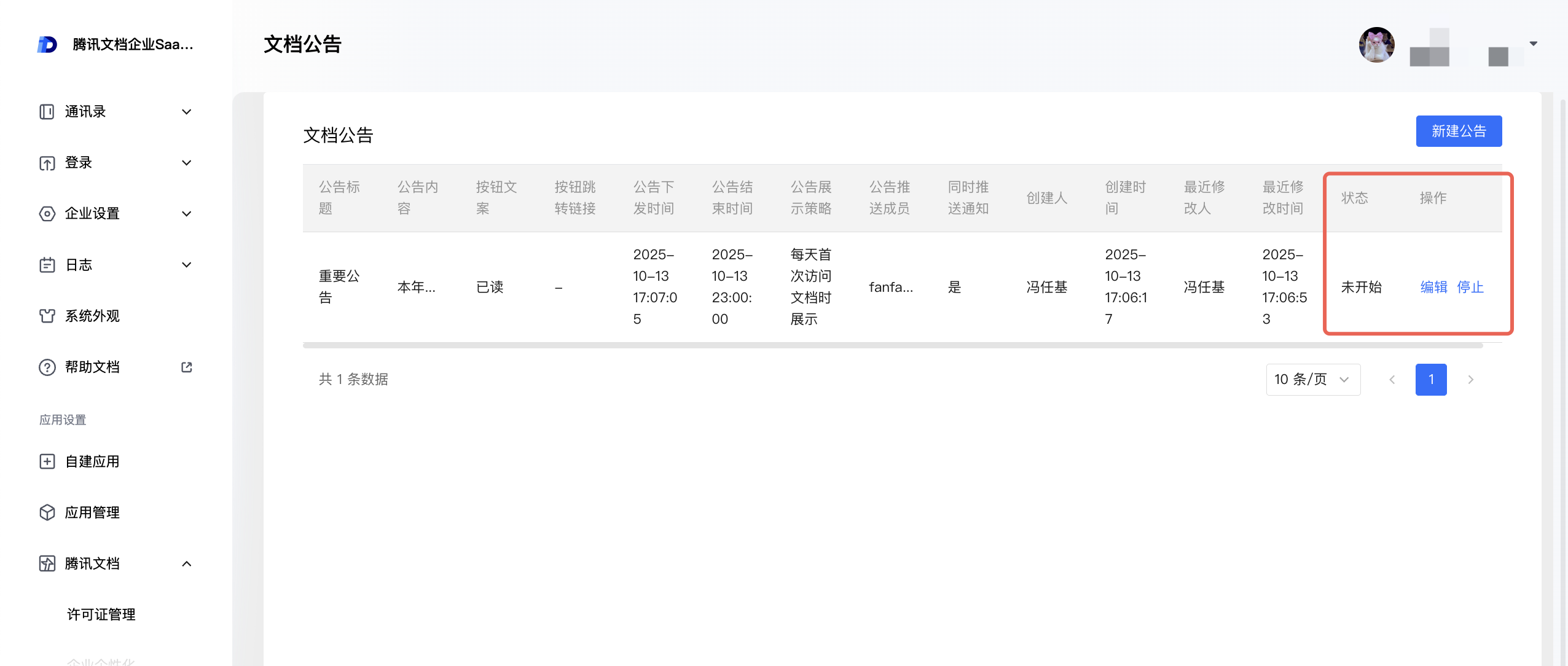Click the 自建应用 plus box icon
The image size is (1568, 666).
coord(47,461)
